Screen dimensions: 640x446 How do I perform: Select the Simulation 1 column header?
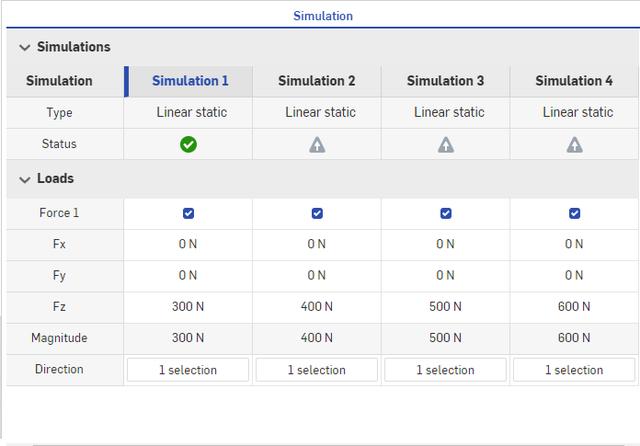(190, 81)
